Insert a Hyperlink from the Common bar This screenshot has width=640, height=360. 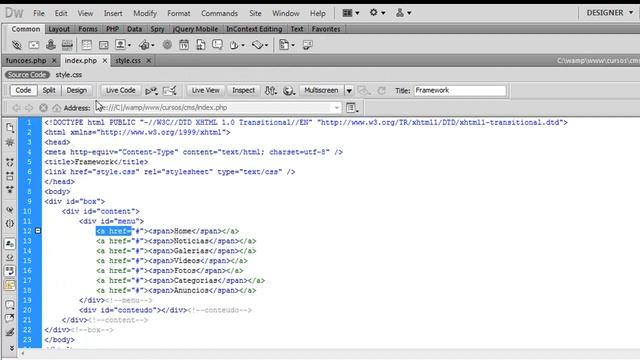click(x=16, y=45)
